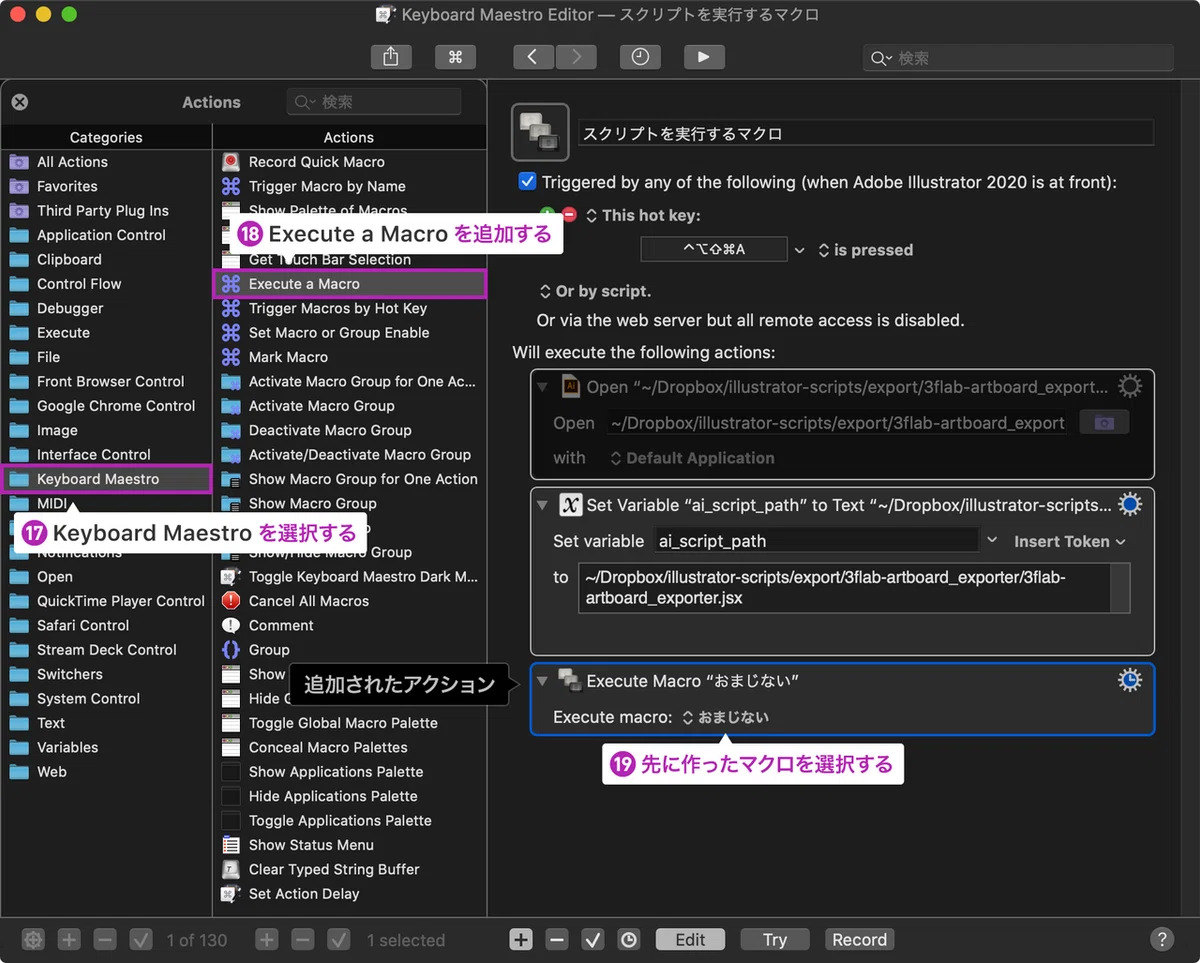This screenshot has height=963, width=1200.
Task: Click the Record button
Action: point(859,939)
